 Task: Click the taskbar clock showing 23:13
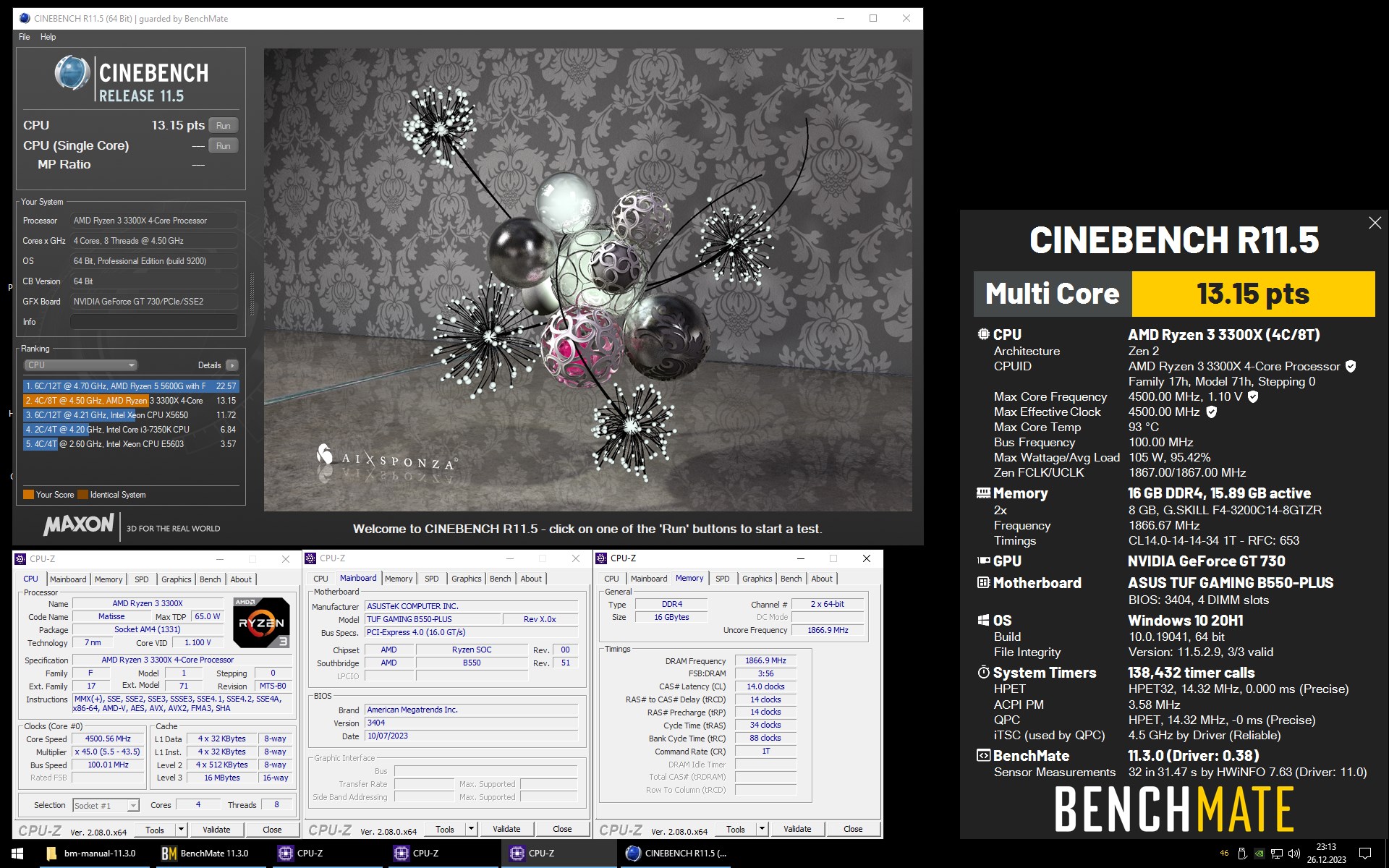pos(1326,854)
